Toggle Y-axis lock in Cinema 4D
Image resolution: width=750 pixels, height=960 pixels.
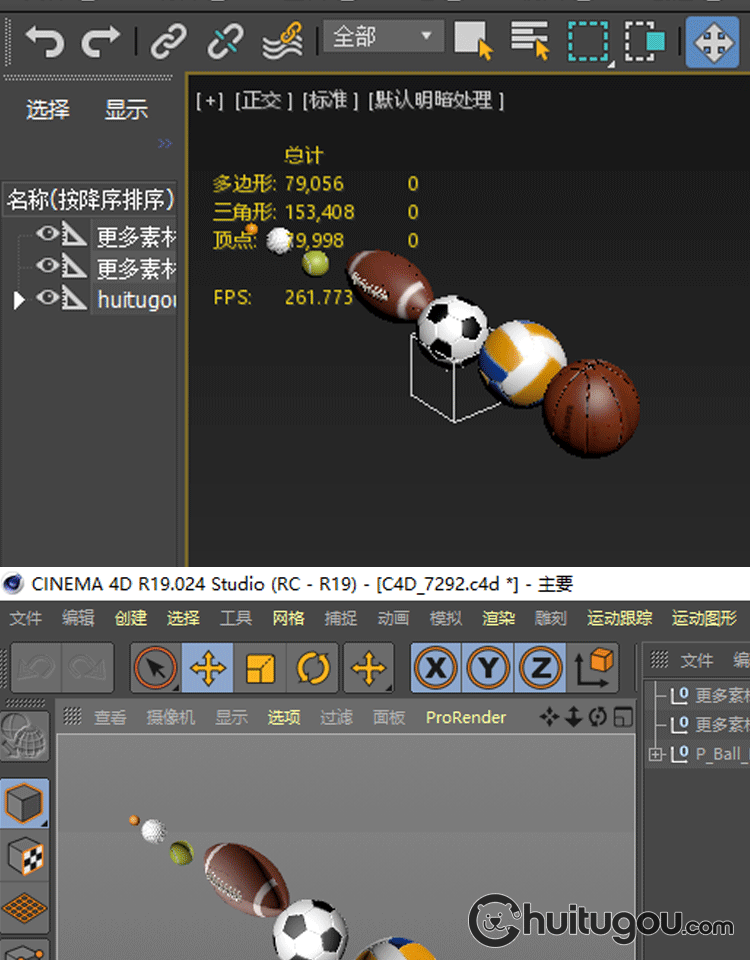point(488,668)
